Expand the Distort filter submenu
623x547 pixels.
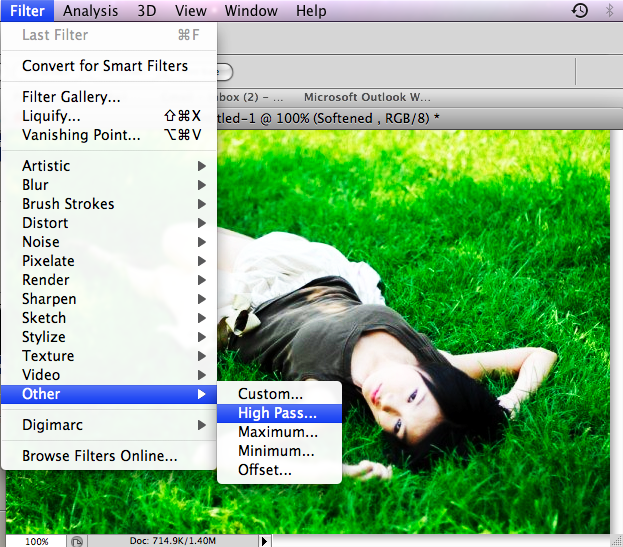109,223
